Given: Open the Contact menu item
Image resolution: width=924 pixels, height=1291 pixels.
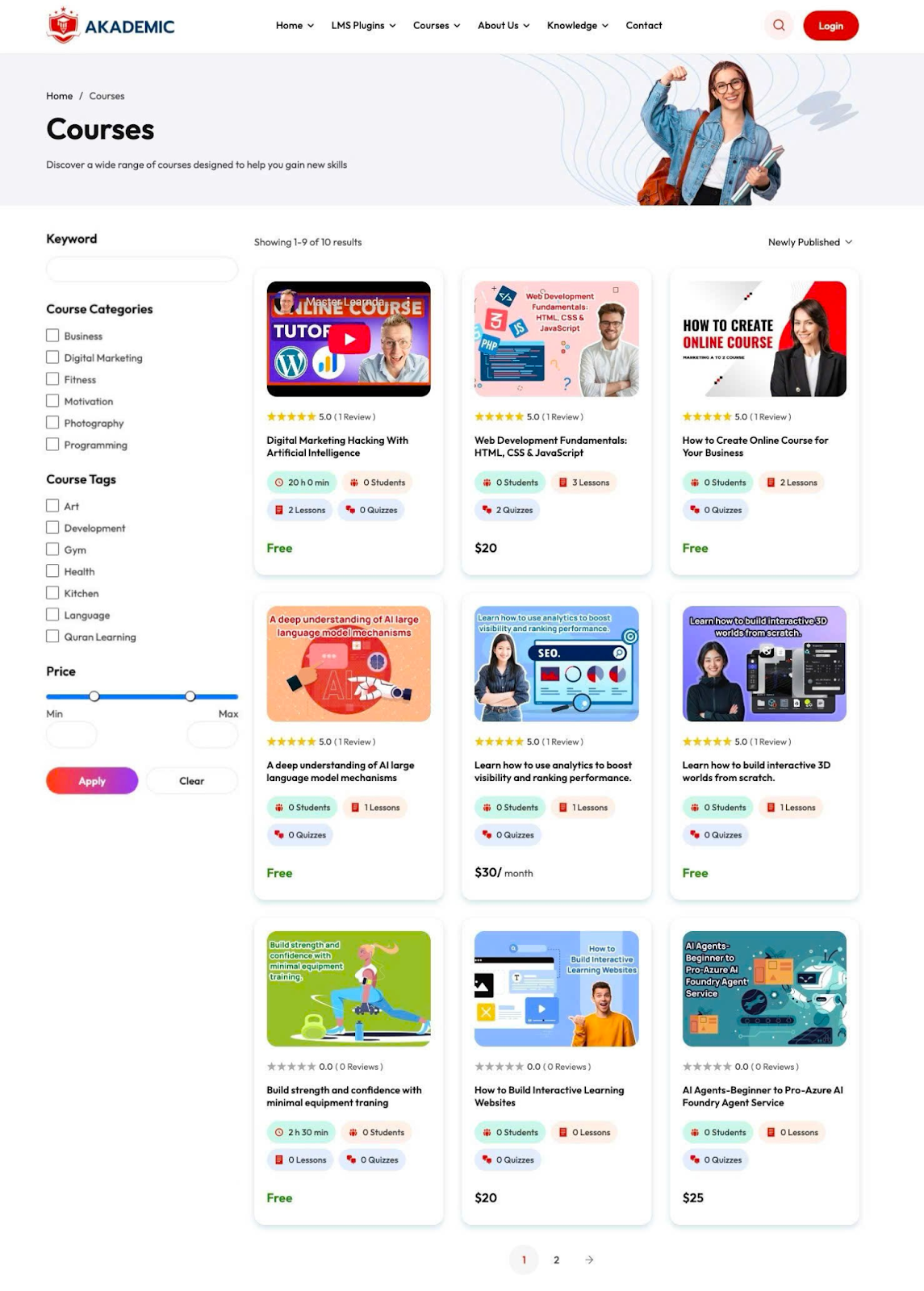Looking at the screenshot, I should [x=643, y=26].
